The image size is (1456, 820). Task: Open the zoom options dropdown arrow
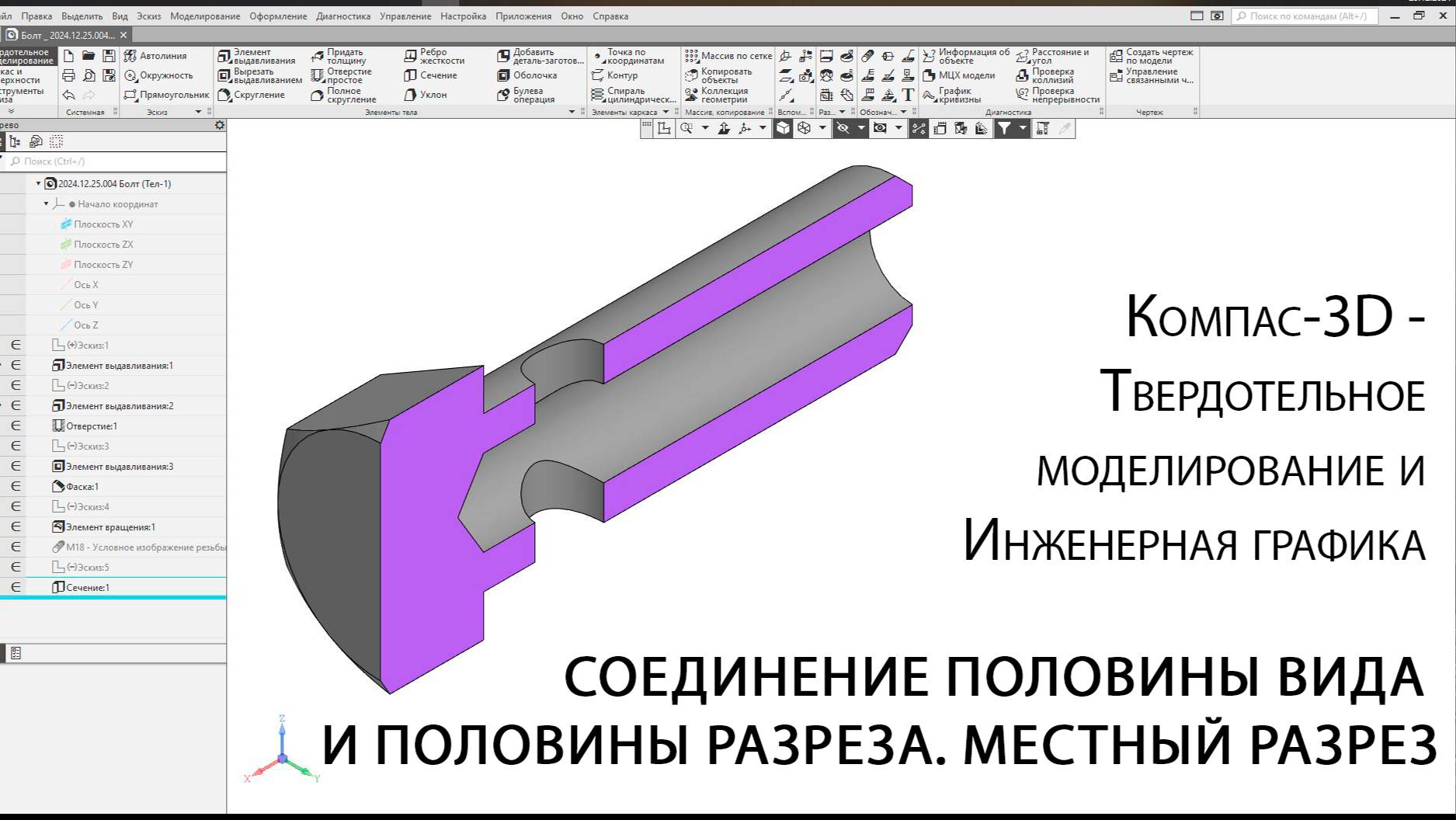705,128
